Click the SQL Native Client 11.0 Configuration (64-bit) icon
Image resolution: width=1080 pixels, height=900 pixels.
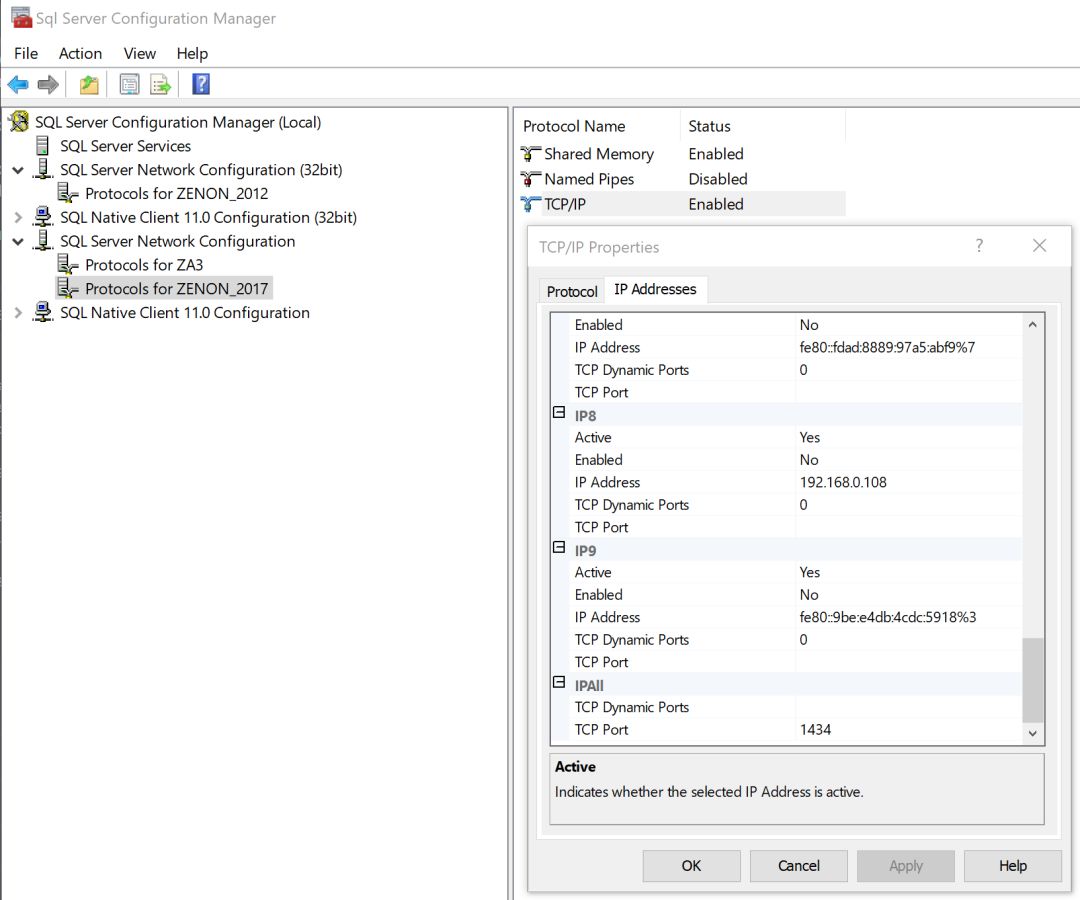43,312
